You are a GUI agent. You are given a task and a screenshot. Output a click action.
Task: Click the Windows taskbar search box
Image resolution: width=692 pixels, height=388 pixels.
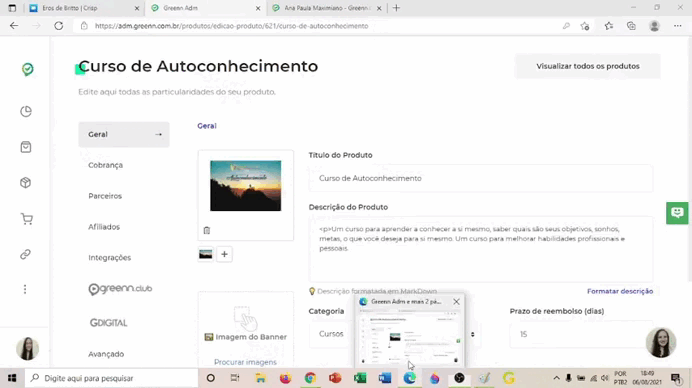[x=111, y=378]
